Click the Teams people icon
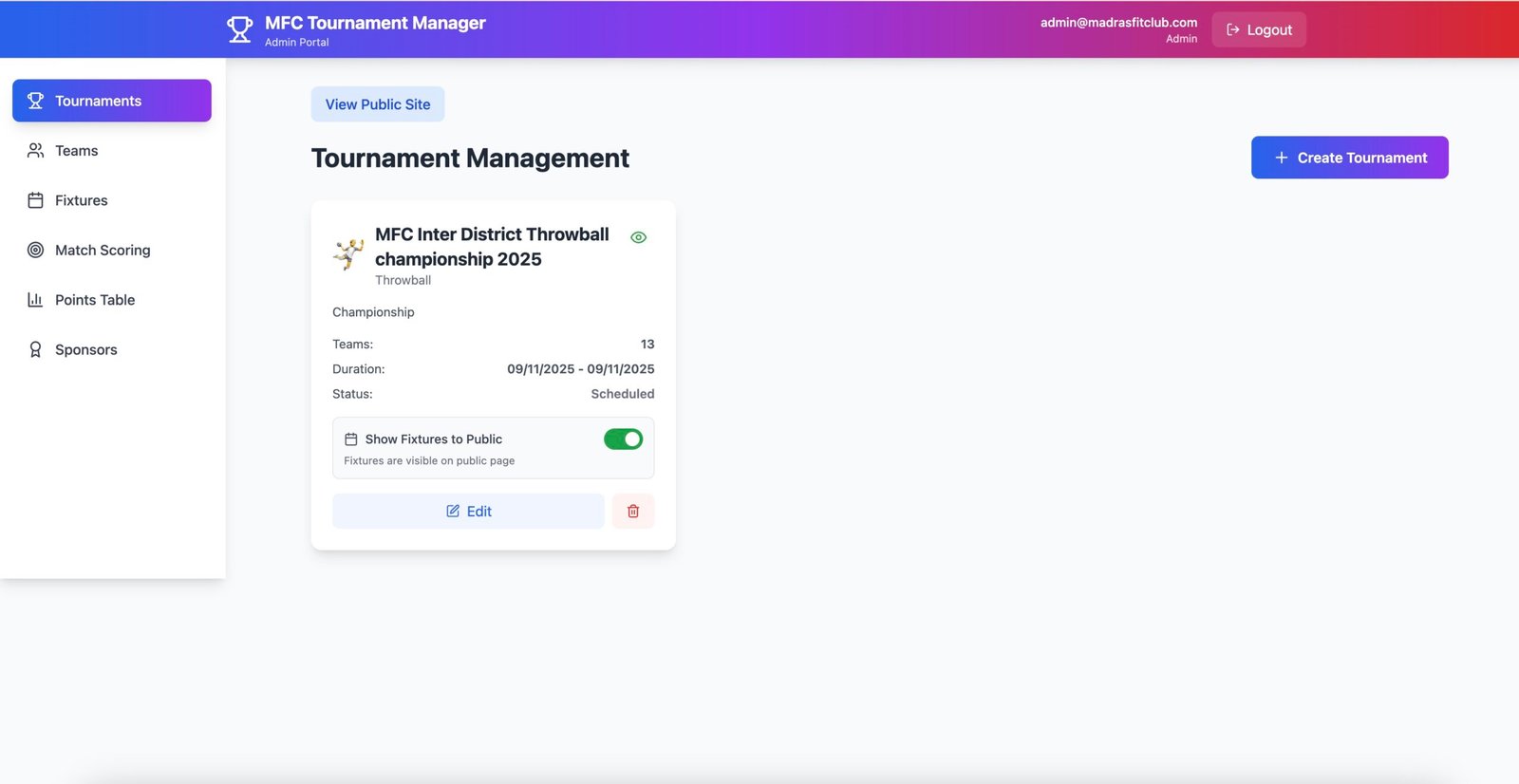 (x=35, y=151)
